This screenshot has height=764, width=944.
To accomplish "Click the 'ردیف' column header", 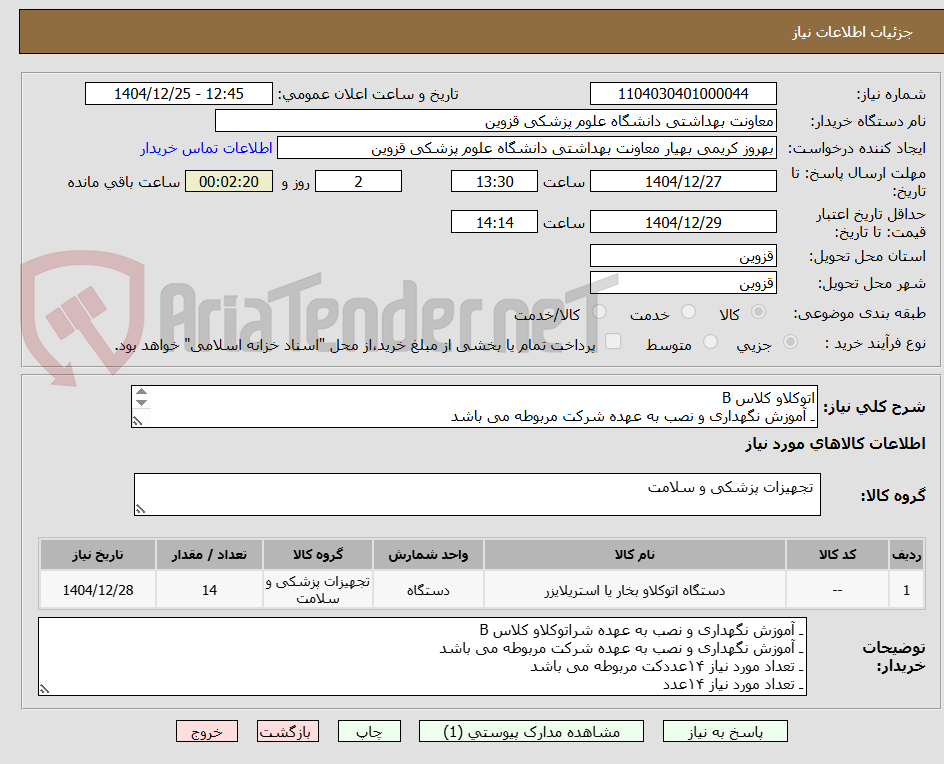I will point(907,554).
